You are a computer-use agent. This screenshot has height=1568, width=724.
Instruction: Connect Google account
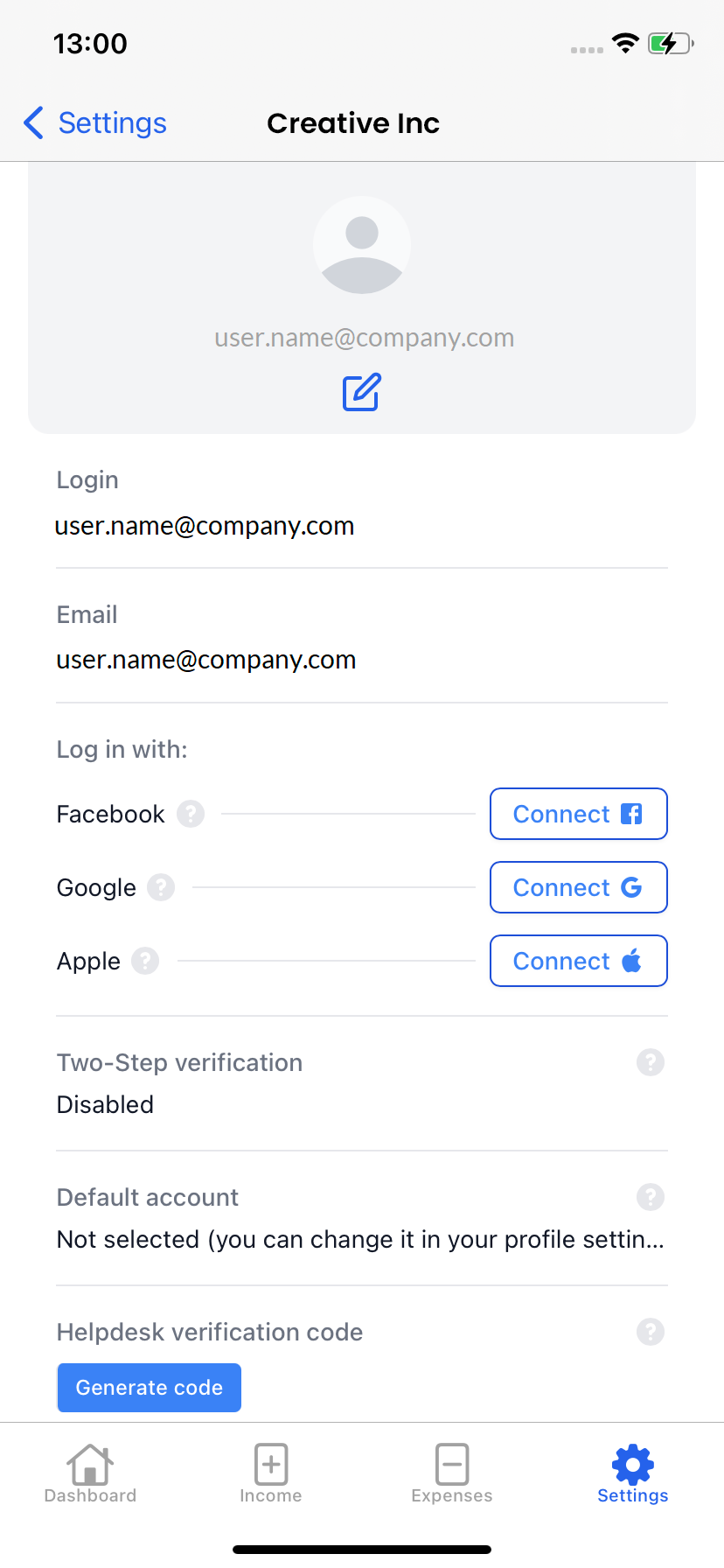[578, 887]
